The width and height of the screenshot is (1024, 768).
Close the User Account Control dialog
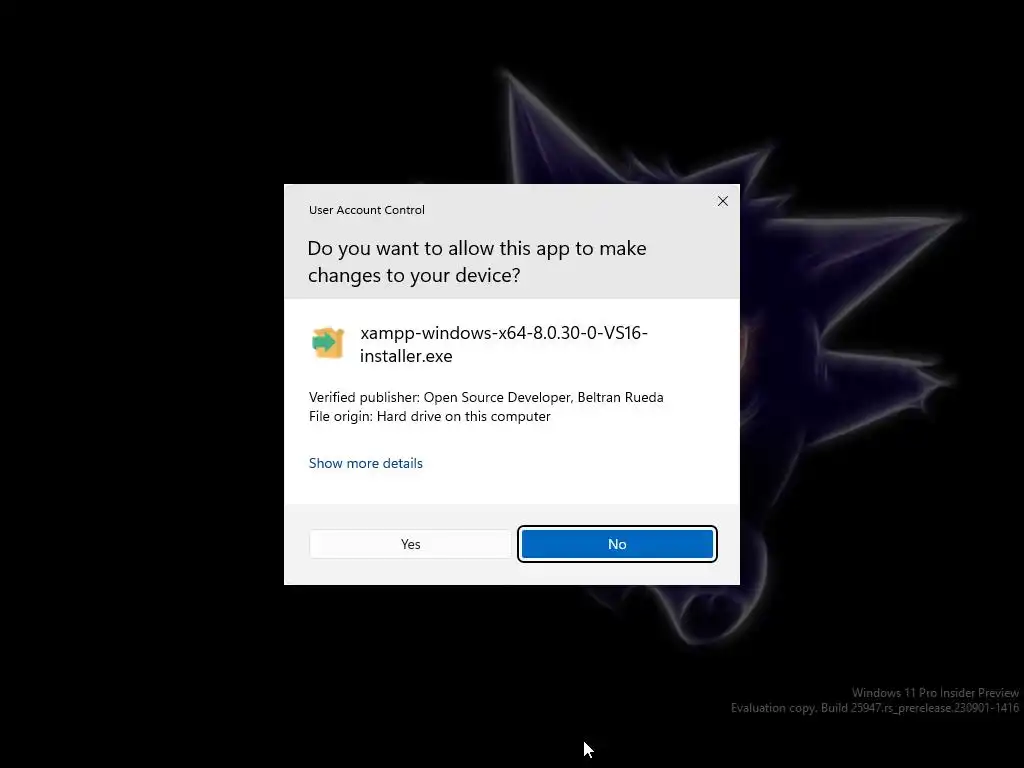pos(722,201)
